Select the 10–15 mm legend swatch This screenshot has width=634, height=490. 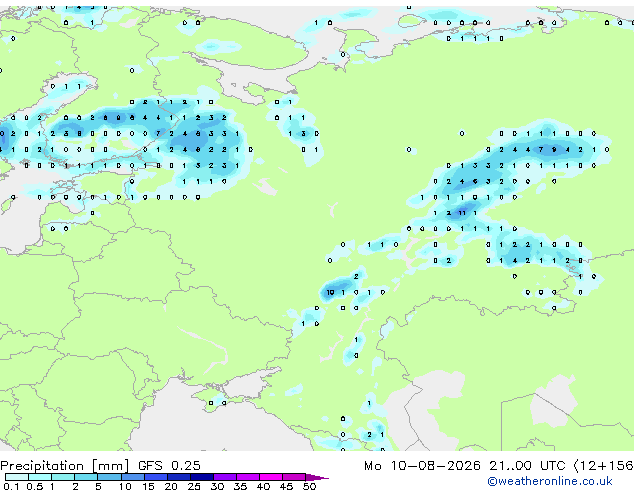tap(132, 477)
